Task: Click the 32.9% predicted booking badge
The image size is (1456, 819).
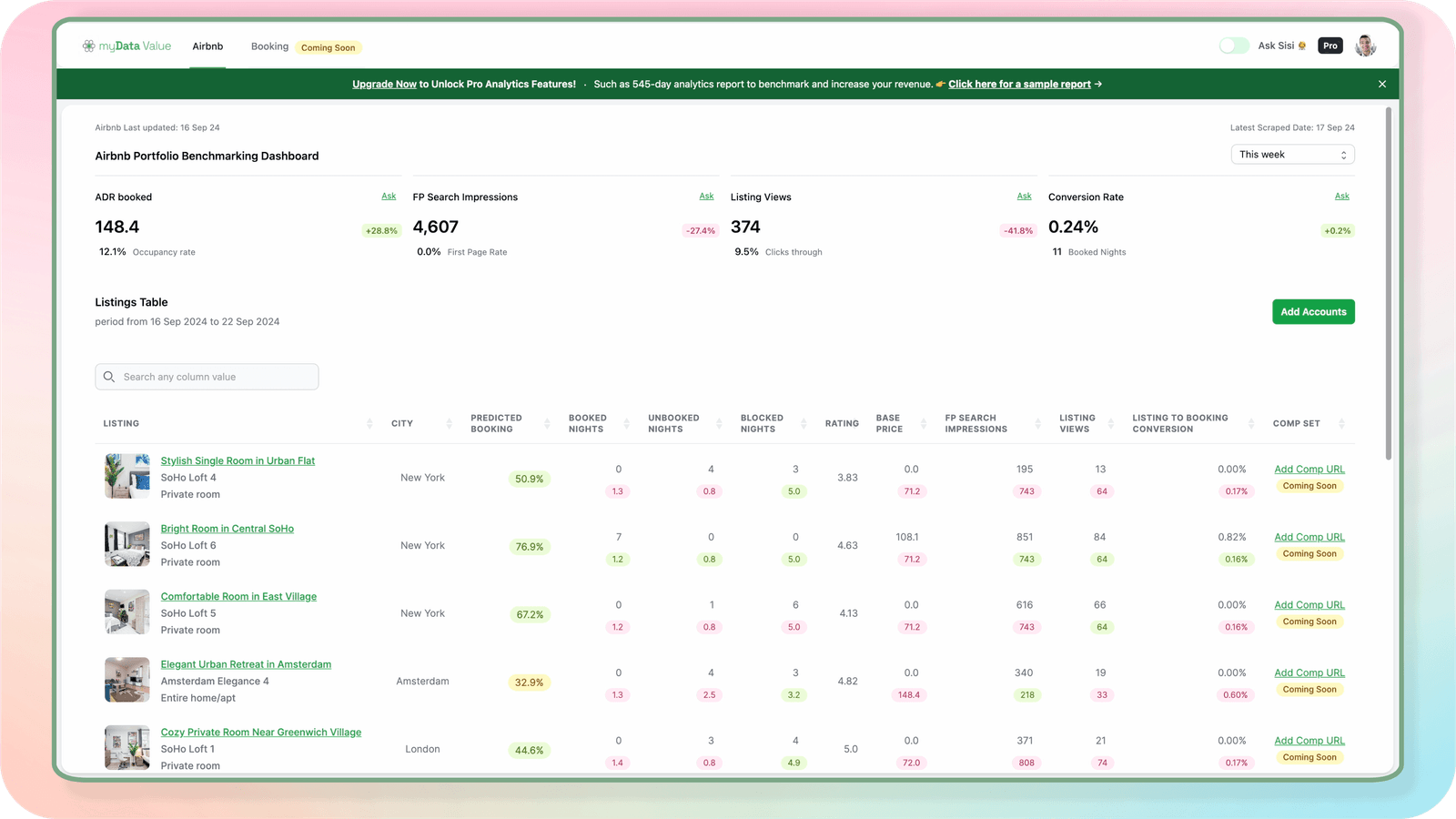Action: [x=529, y=682]
